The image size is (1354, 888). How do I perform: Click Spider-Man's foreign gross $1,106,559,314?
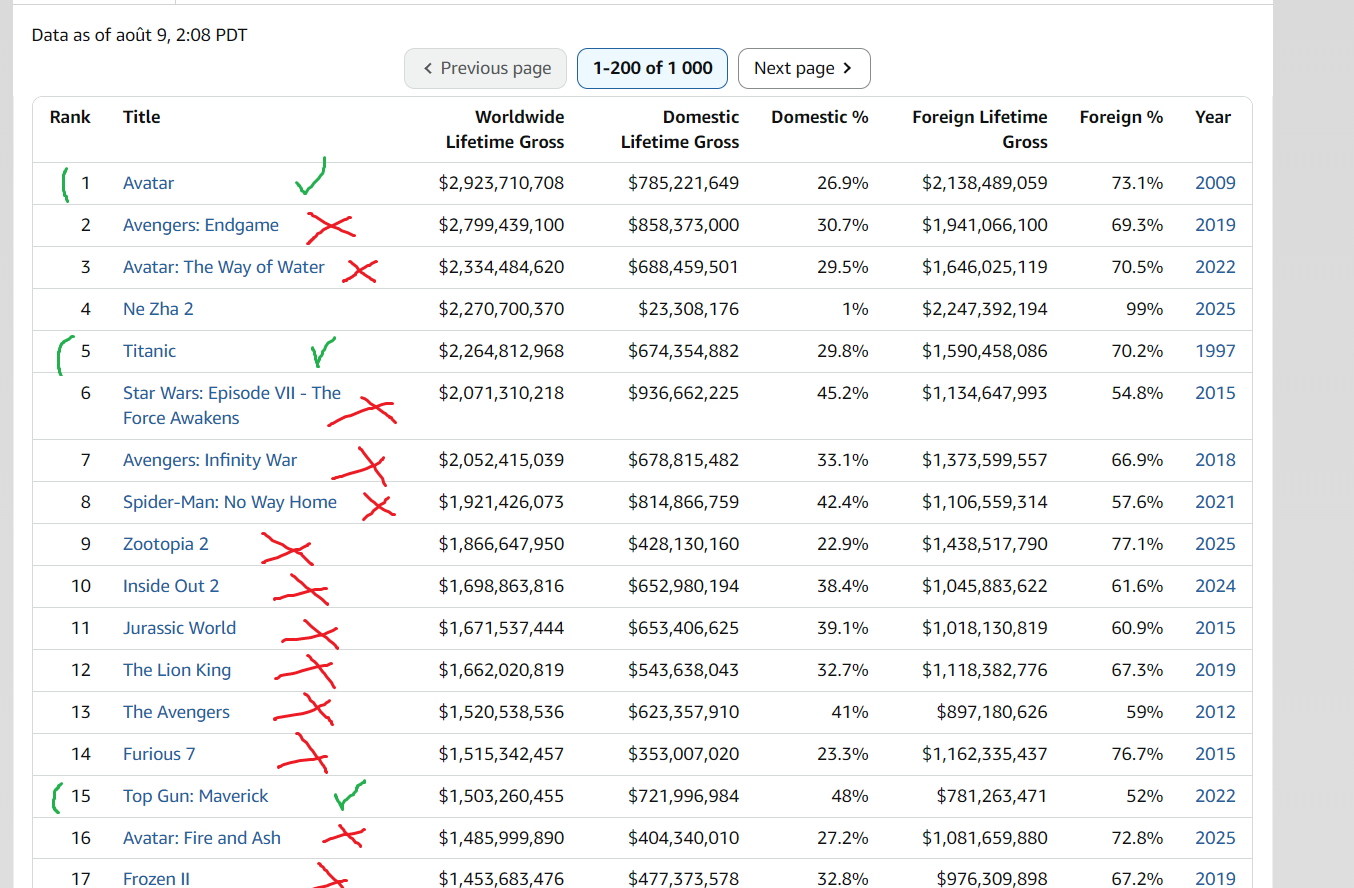click(x=985, y=502)
